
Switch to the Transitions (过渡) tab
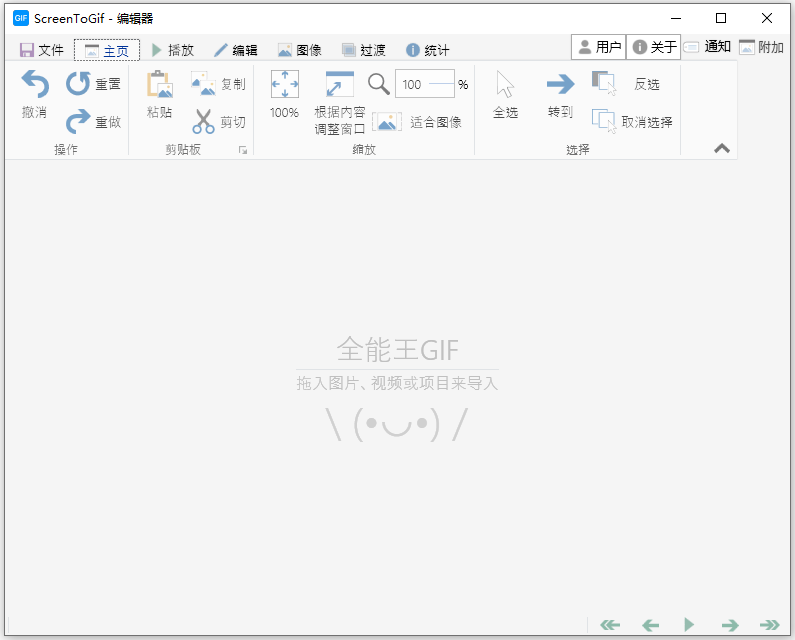pos(364,50)
